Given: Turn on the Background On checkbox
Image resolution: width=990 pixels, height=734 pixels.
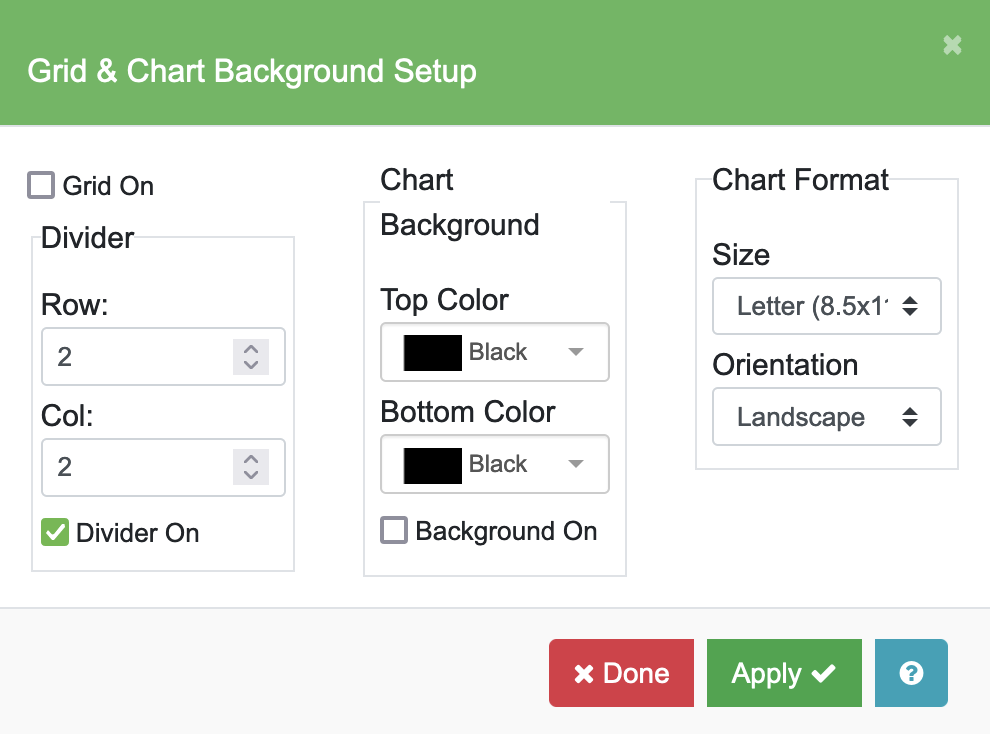Looking at the screenshot, I should pyautogui.click(x=394, y=530).
